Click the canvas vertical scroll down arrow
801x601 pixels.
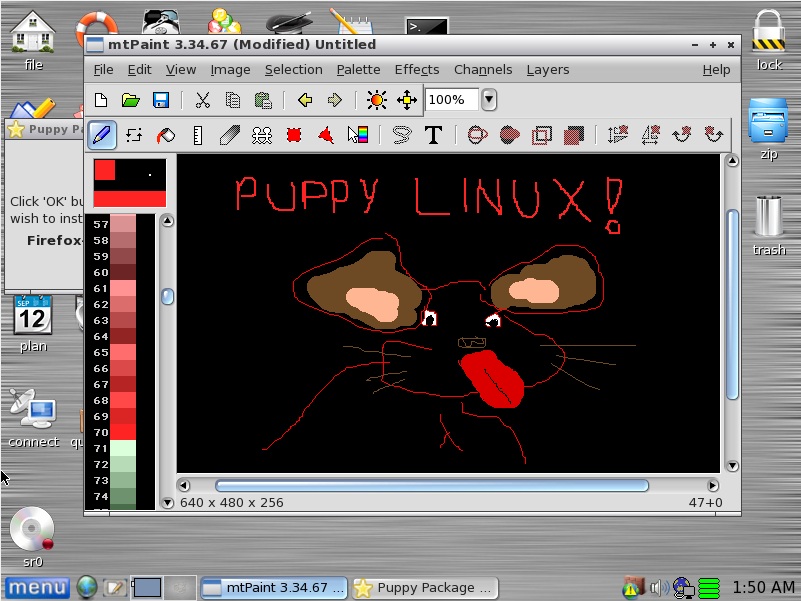click(x=732, y=466)
